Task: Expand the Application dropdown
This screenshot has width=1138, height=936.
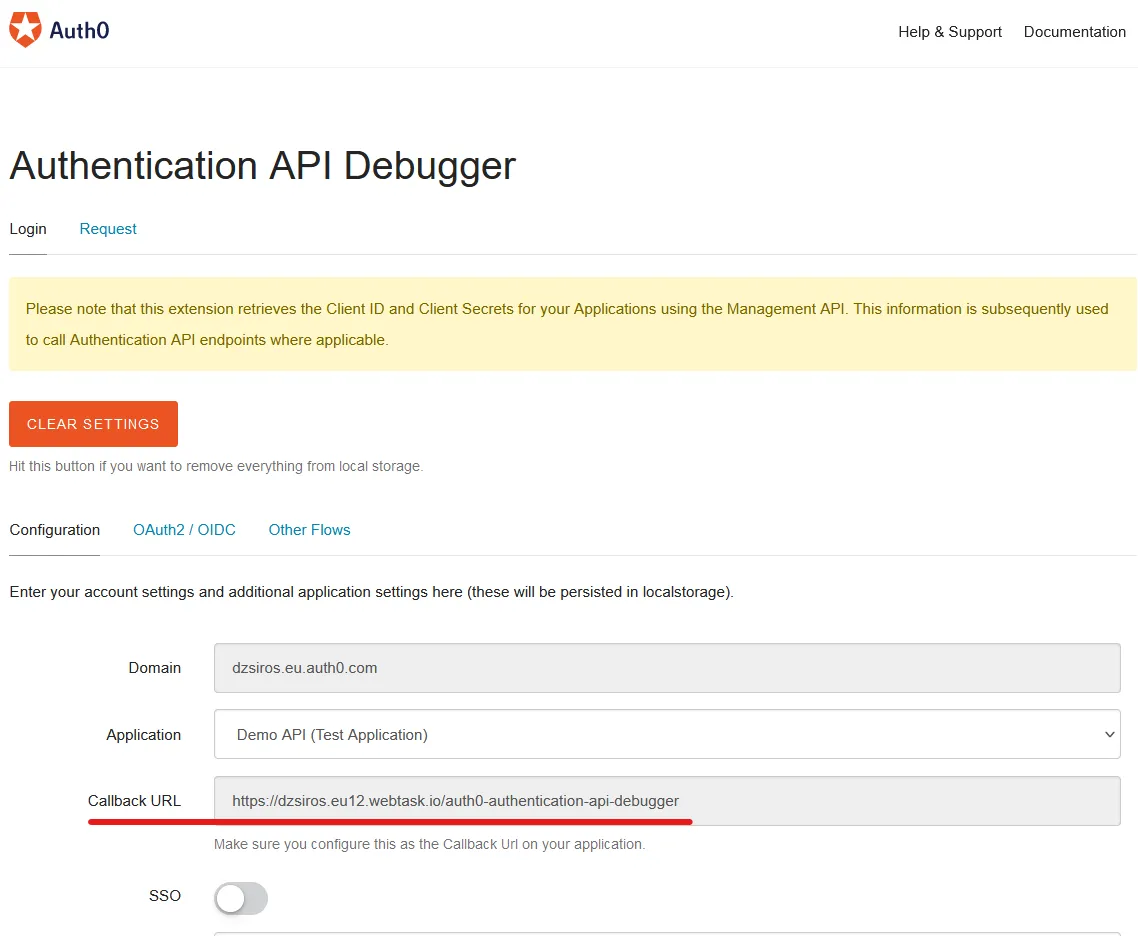Action: pyautogui.click(x=667, y=734)
